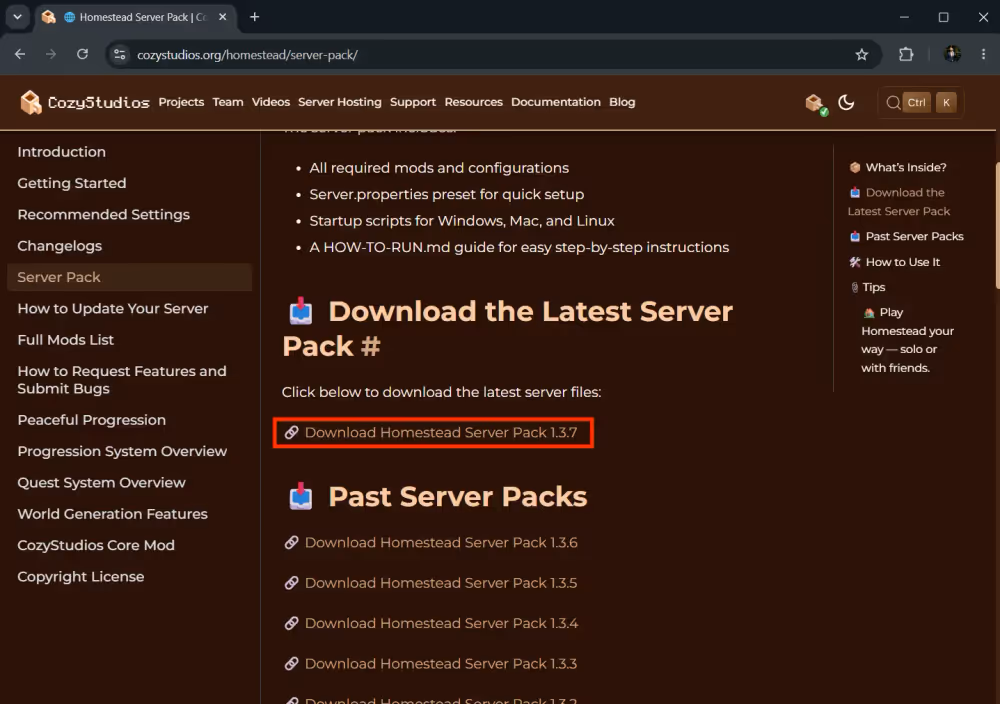Open the search box with Ctrl K
This screenshot has width=1000, height=704.
click(x=920, y=102)
